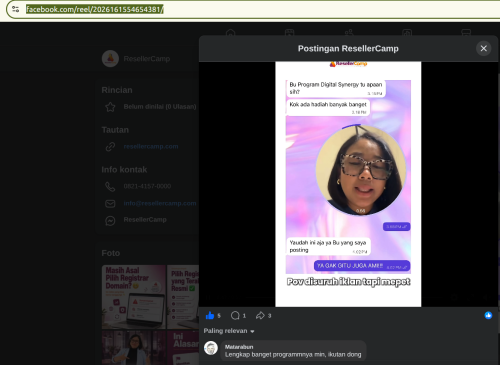The width and height of the screenshot is (500, 365).
Task: Click the Foto section heading
Action: click(x=111, y=253)
